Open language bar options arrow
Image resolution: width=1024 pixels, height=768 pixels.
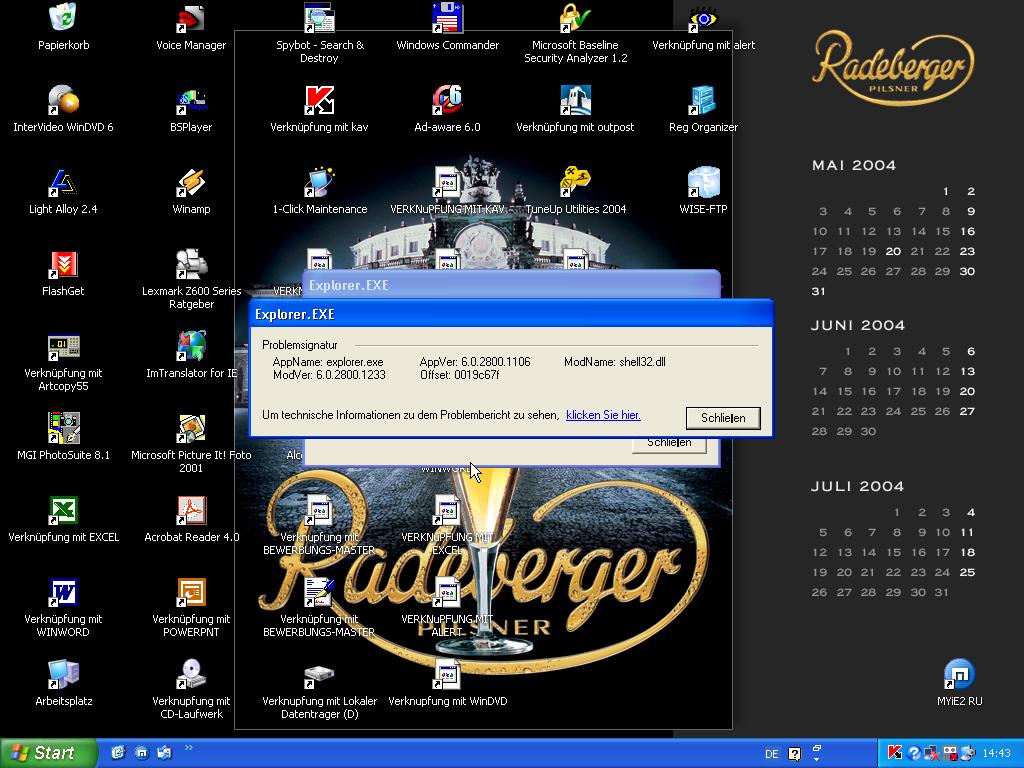(816, 760)
